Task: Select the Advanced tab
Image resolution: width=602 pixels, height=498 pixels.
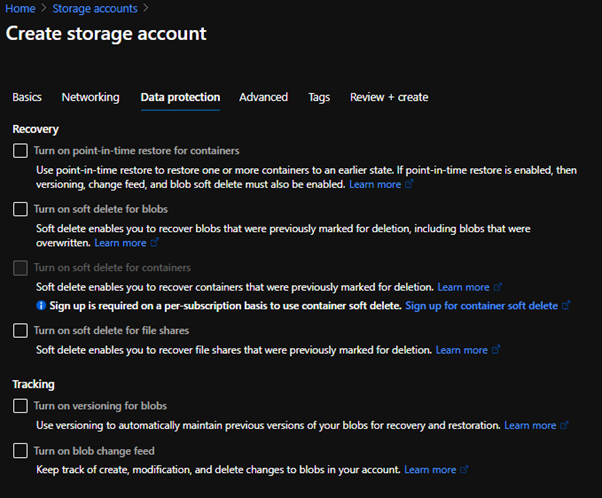Action: (x=263, y=97)
